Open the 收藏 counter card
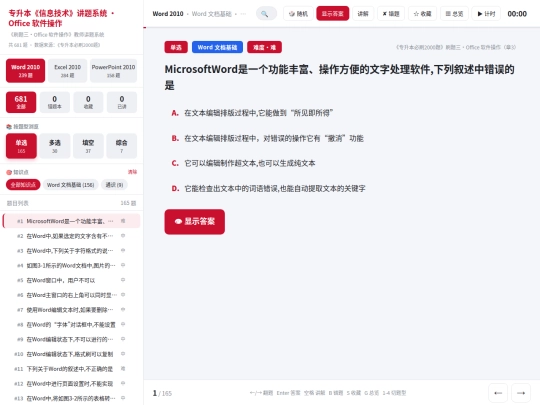The height and width of the screenshot is (405, 540). 88,102
